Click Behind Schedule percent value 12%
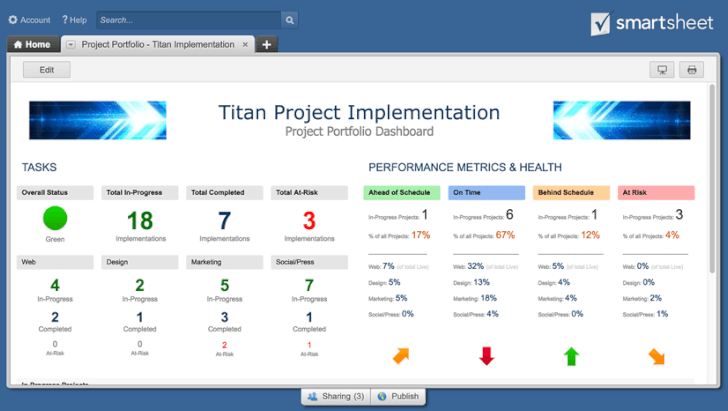The width and height of the screenshot is (728, 411). tap(590, 235)
